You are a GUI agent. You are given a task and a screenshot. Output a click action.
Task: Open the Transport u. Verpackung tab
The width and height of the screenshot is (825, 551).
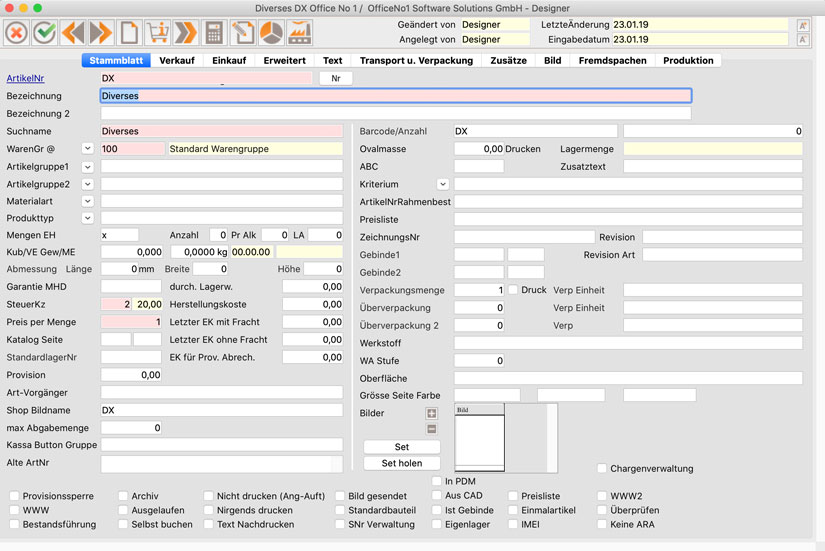pyautogui.click(x=416, y=61)
